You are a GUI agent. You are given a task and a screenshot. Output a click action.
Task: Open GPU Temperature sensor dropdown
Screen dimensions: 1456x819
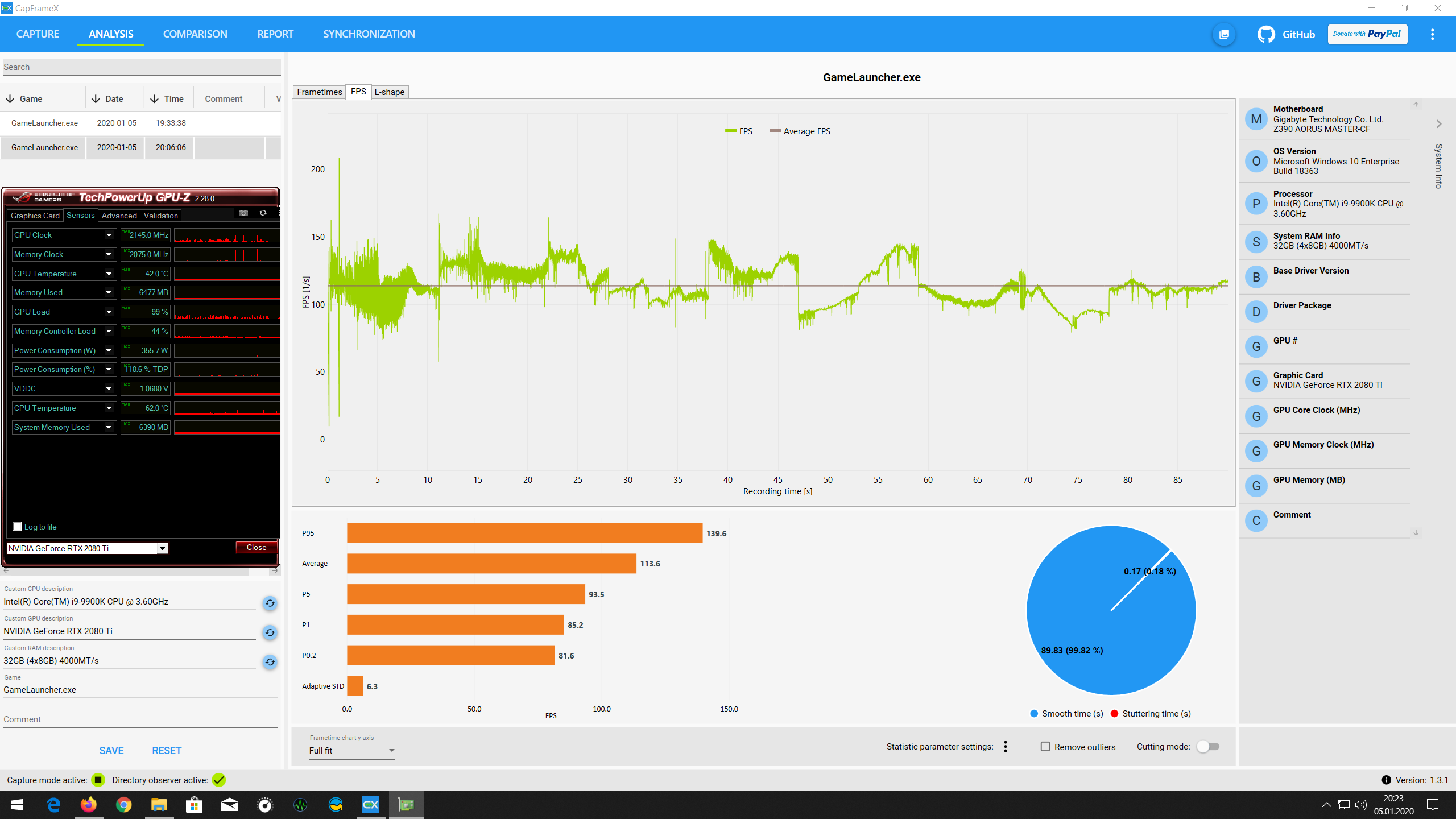point(109,274)
